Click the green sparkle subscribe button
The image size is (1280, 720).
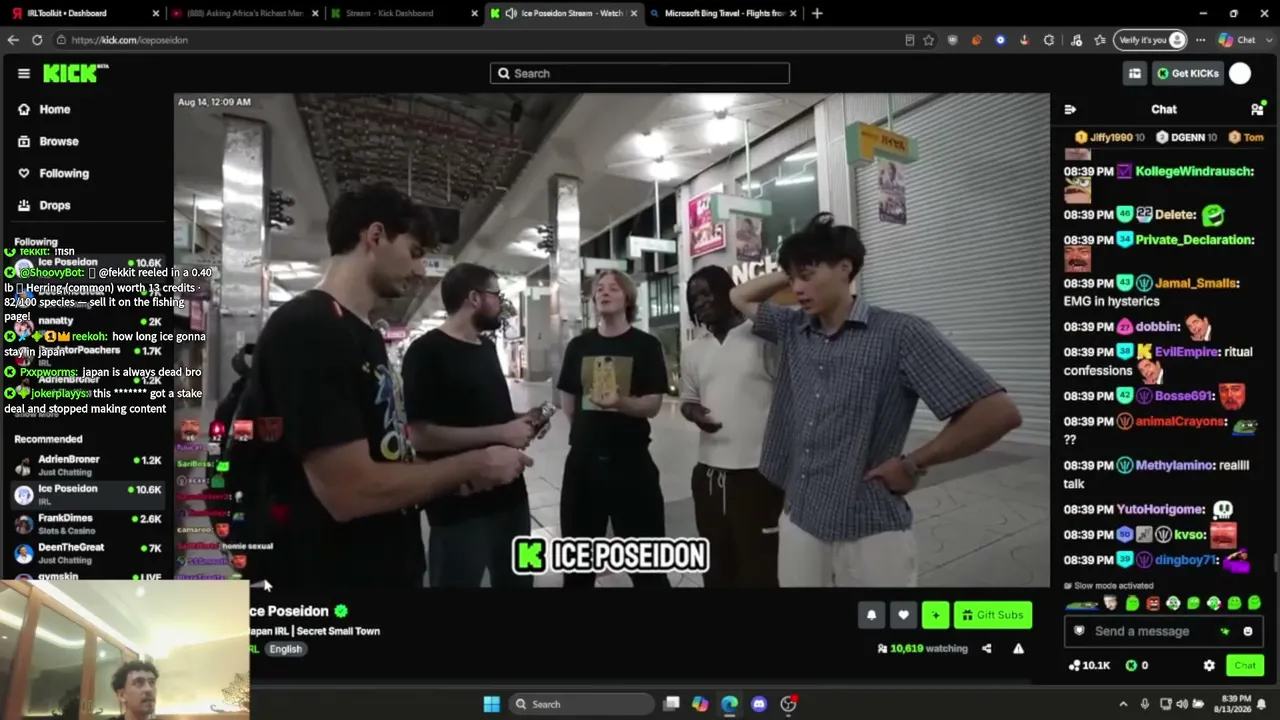point(935,615)
